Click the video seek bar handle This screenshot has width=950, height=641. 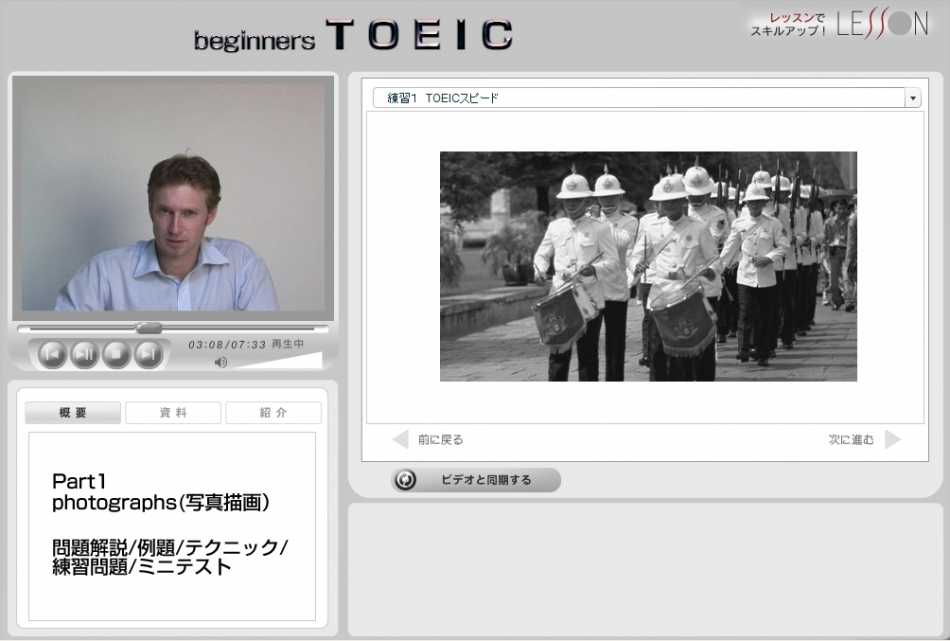pos(148,328)
